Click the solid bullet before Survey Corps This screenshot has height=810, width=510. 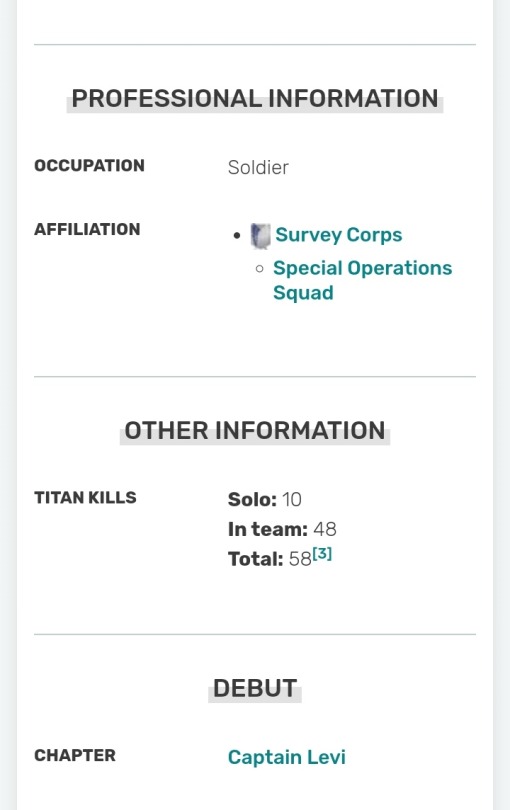click(237, 236)
